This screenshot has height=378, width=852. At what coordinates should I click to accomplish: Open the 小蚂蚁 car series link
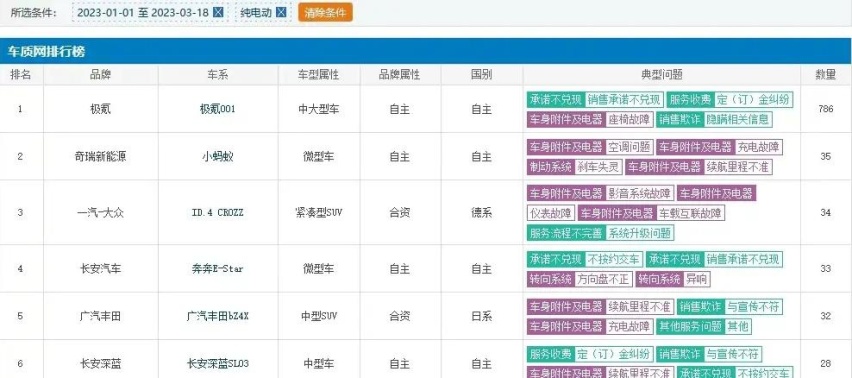218,157
